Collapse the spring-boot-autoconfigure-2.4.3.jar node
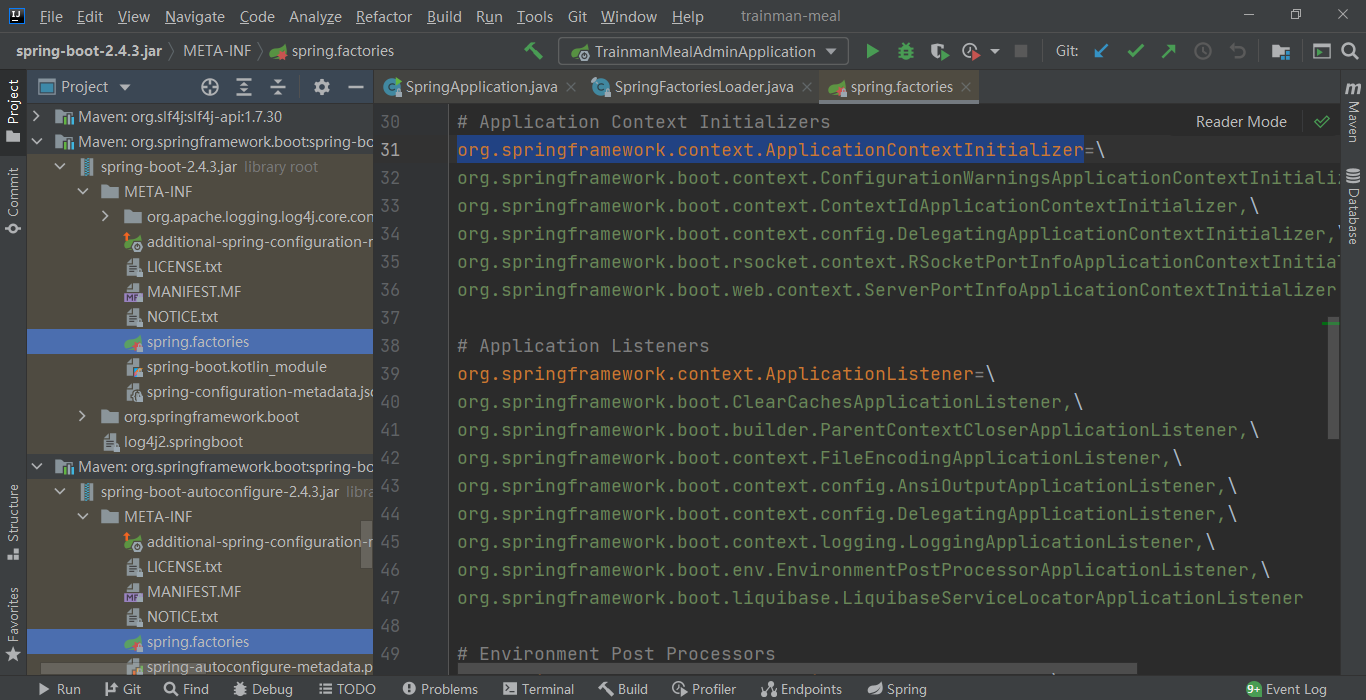This screenshot has width=1366, height=700. point(59,492)
